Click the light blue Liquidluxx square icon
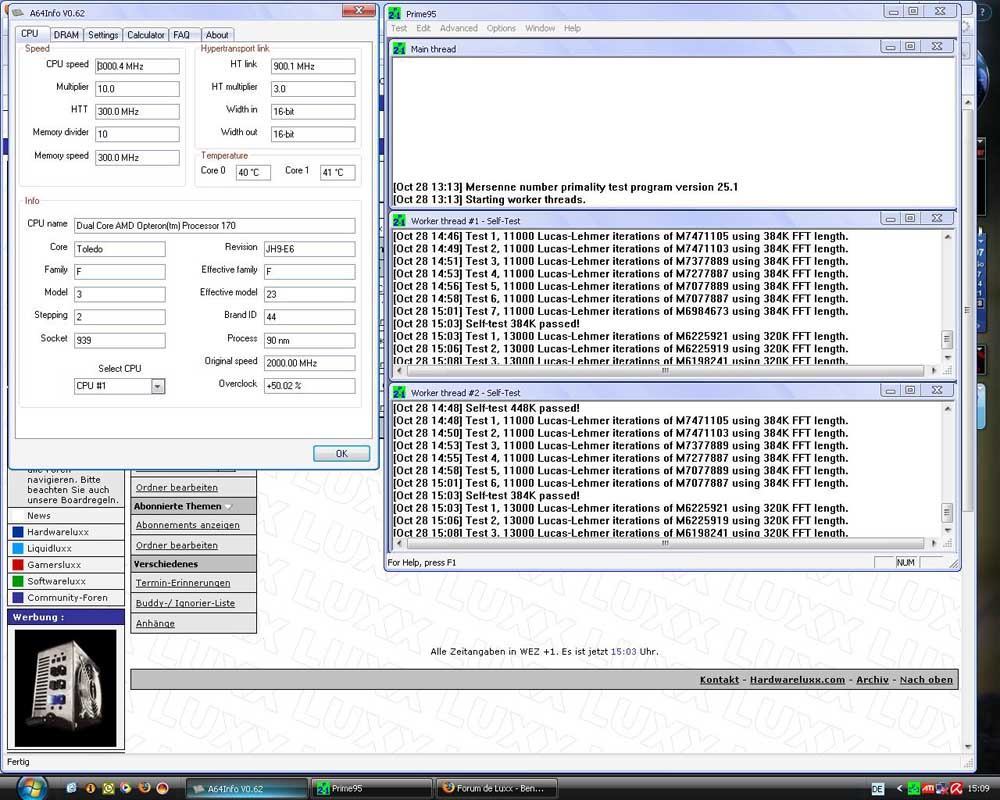 coord(18,549)
